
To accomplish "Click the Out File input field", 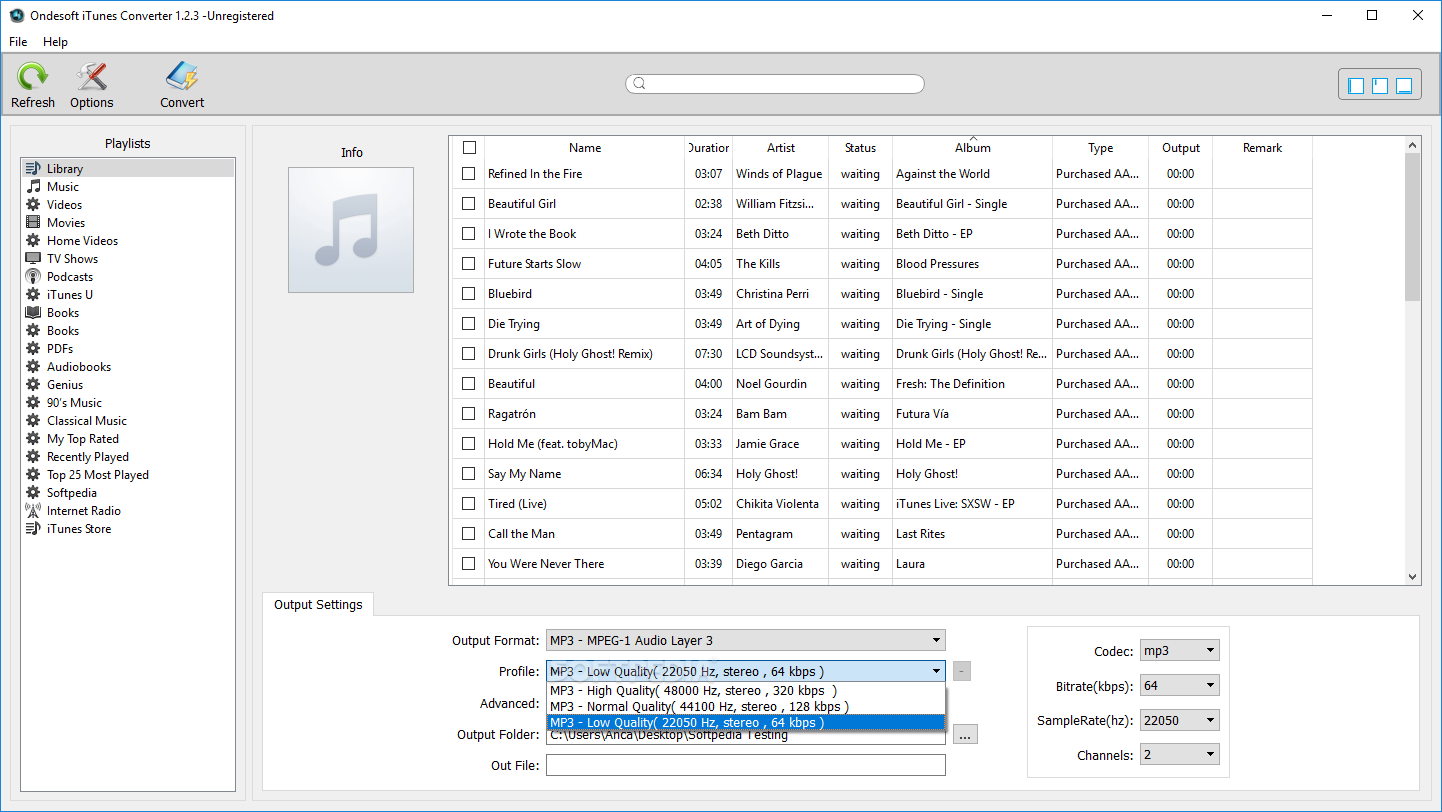I will 745,765.
